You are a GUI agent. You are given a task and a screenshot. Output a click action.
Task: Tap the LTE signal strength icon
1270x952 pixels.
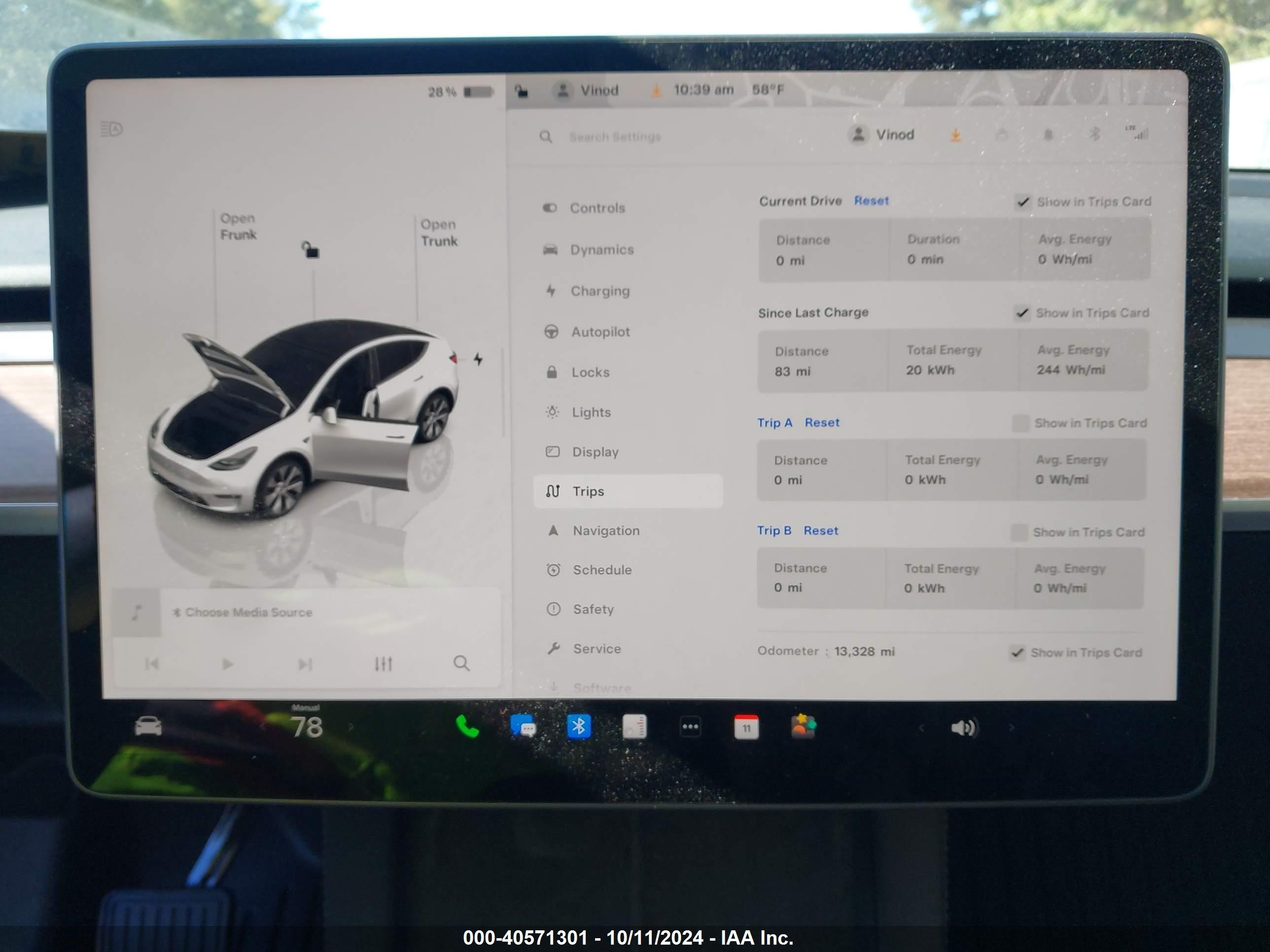[x=1137, y=133]
